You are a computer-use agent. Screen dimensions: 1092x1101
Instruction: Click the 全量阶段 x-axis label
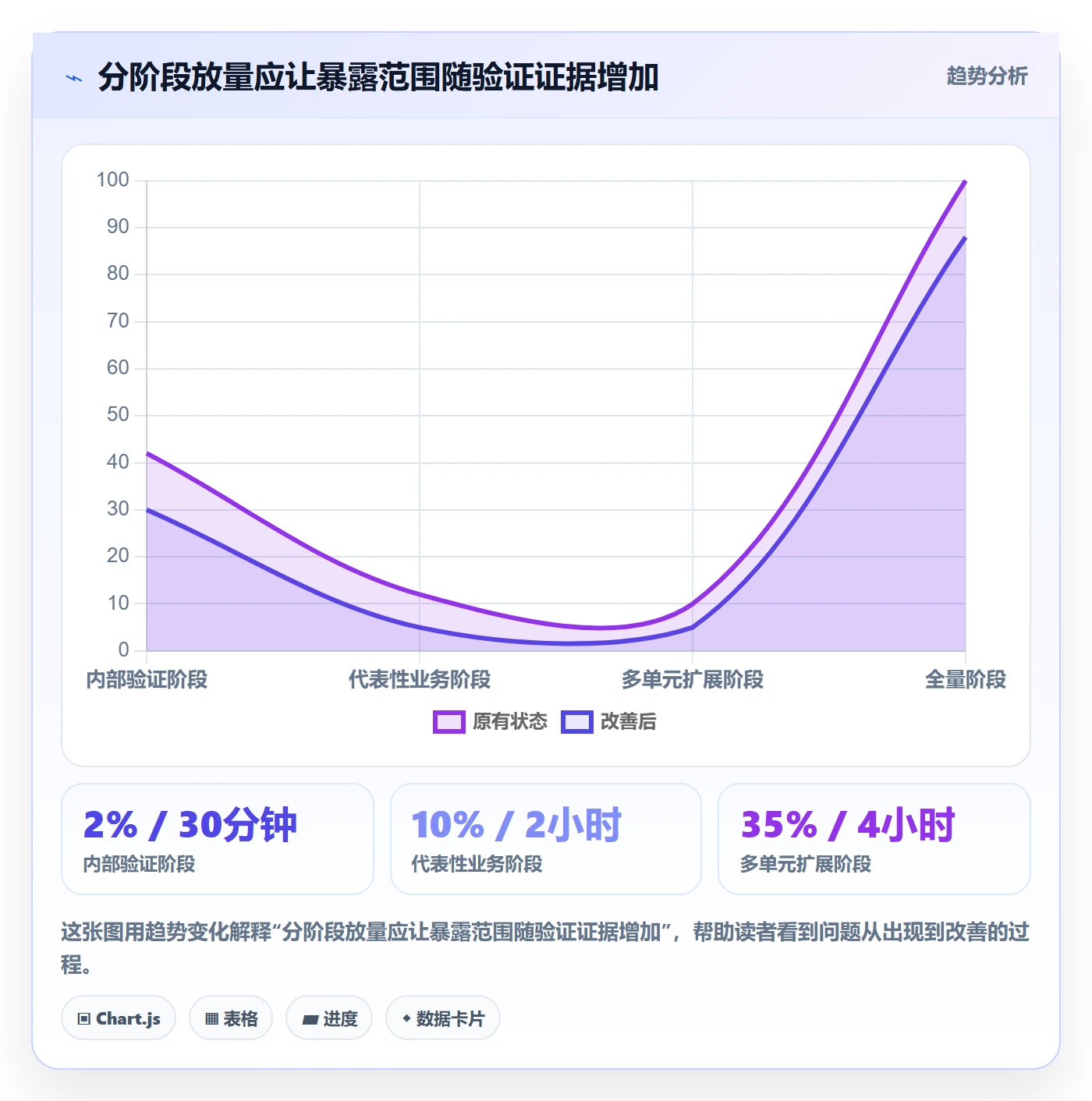click(966, 680)
